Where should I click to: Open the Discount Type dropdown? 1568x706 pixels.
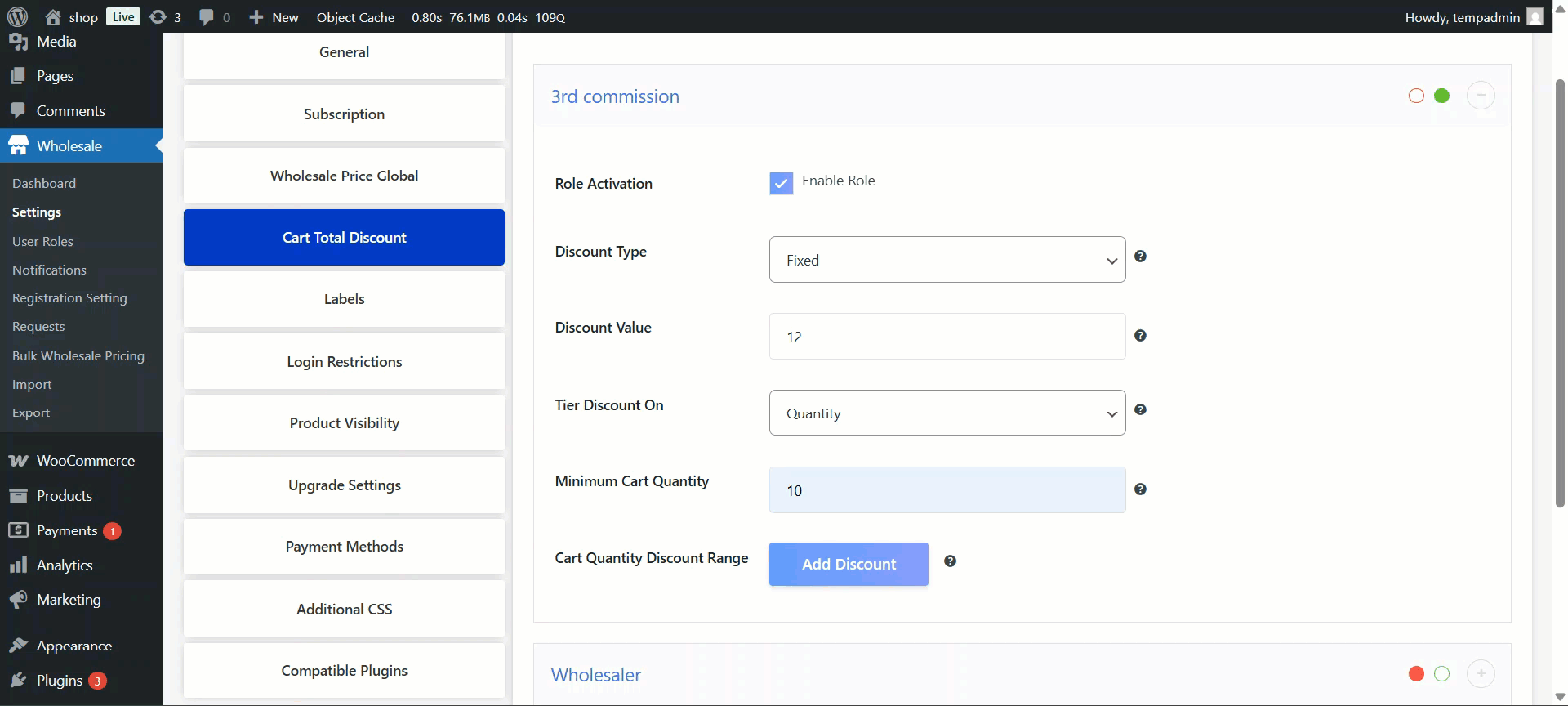947,260
